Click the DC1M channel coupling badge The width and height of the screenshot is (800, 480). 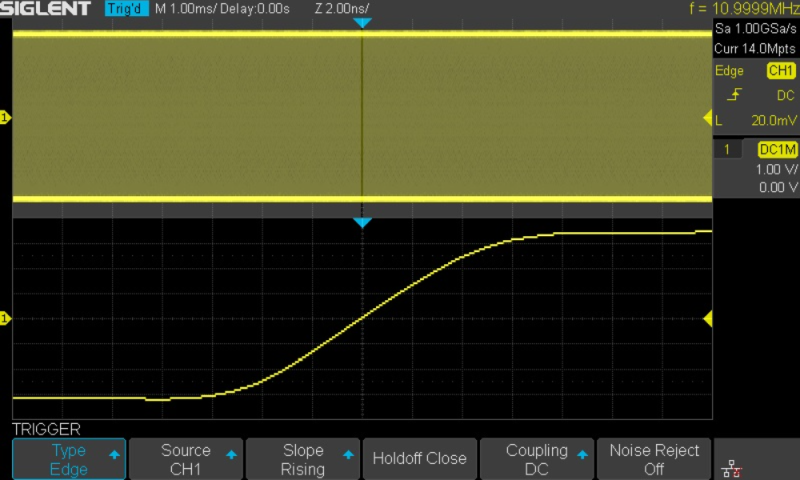778,149
